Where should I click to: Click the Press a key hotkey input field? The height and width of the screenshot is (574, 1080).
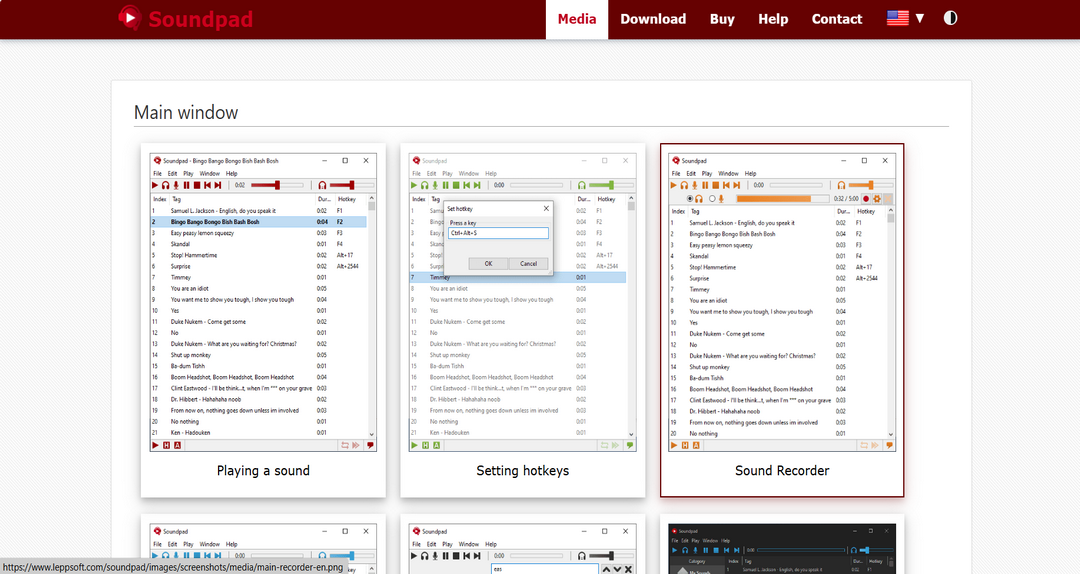click(498, 233)
